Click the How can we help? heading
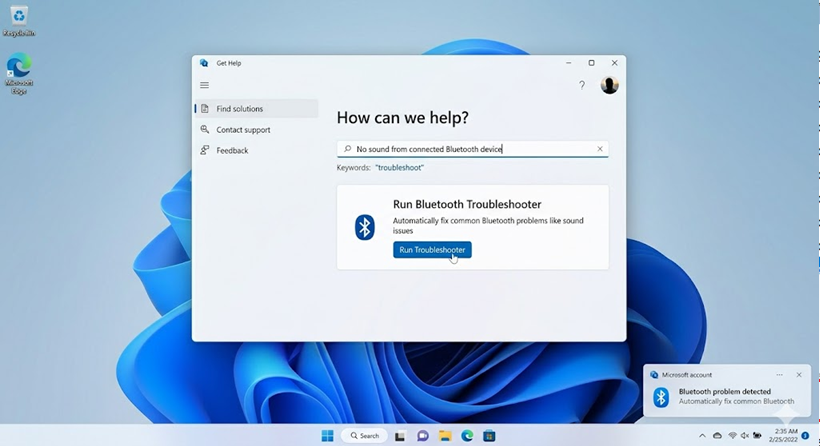The width and height of the screenshot is (820, 446). coord(403,118)
